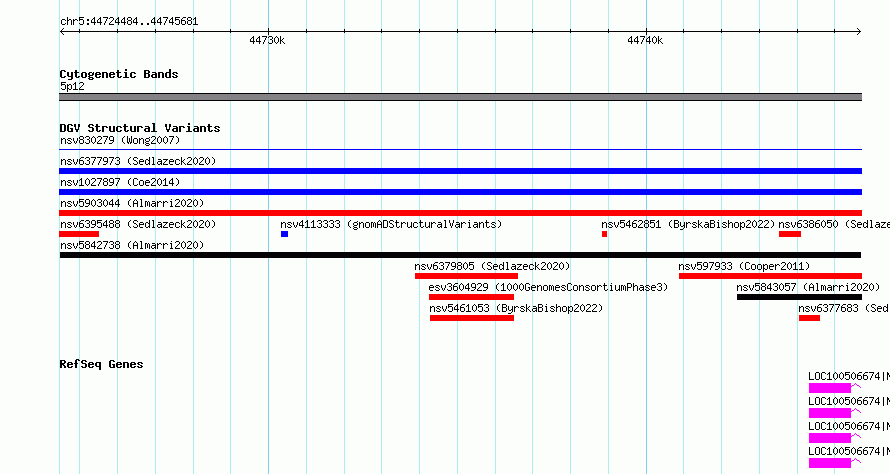Select the second LOC100506674 magenta gene bar
890x474 pixels.
tap(830, 413)
